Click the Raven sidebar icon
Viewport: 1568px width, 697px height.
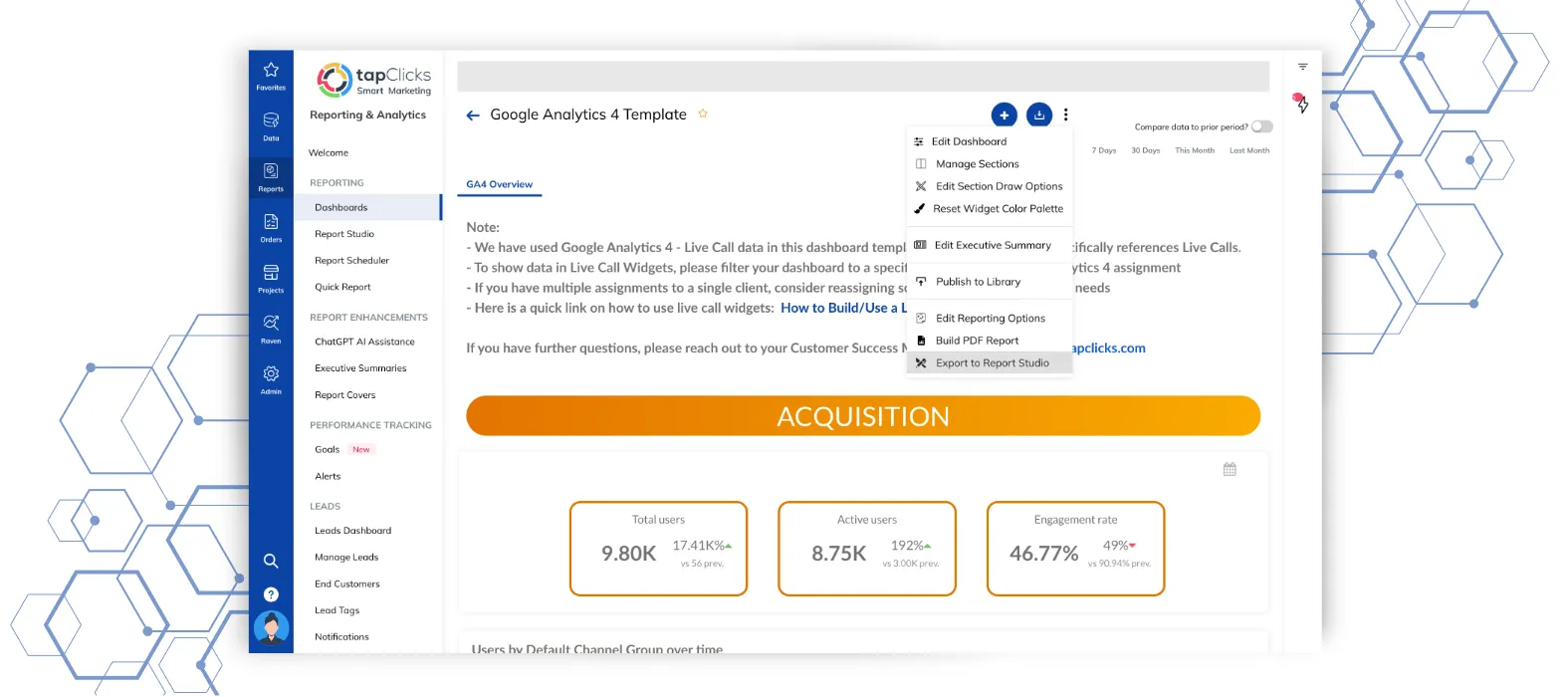point(271,329)
